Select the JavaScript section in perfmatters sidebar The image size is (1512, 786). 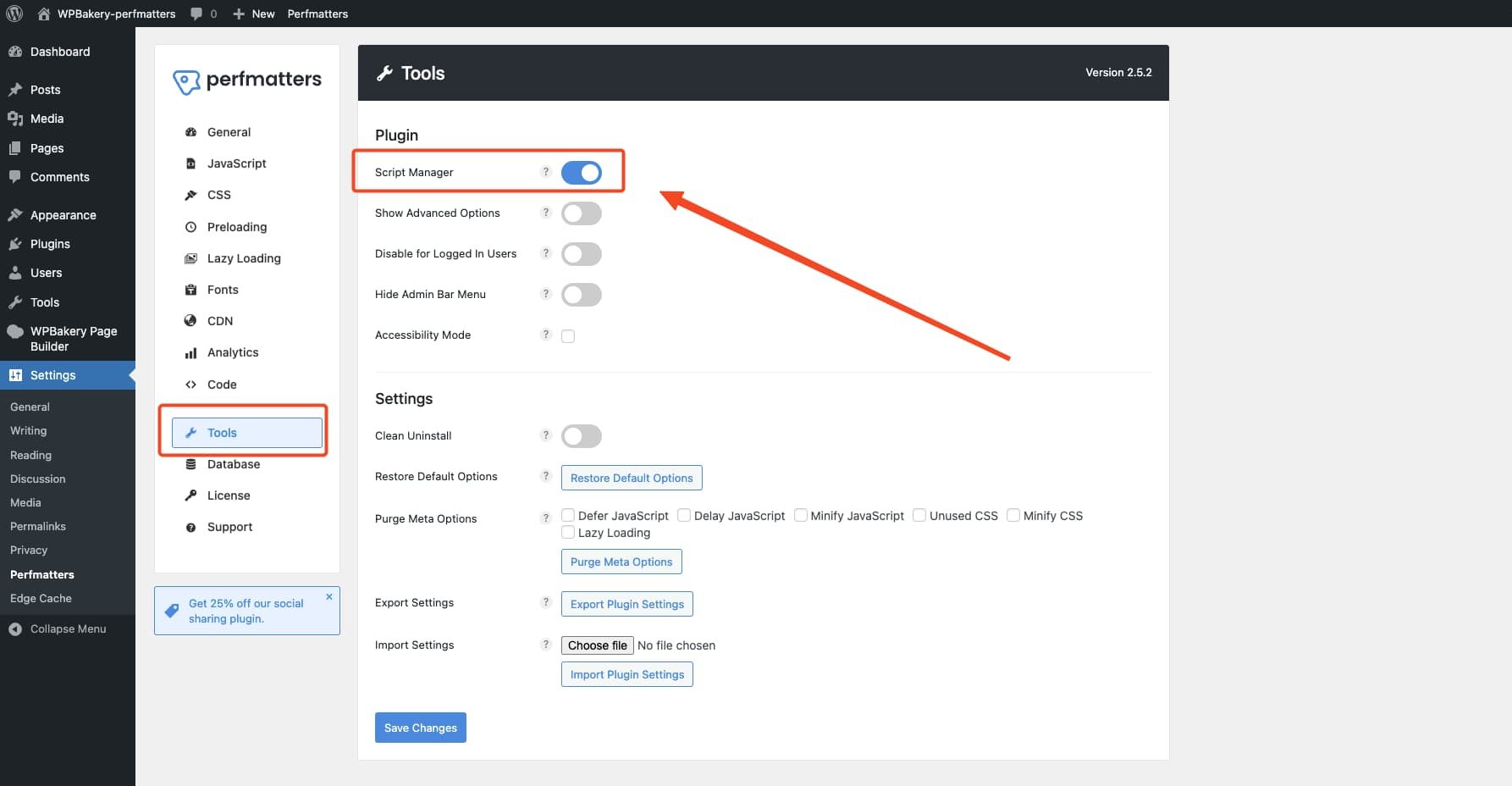coord(236,163)
